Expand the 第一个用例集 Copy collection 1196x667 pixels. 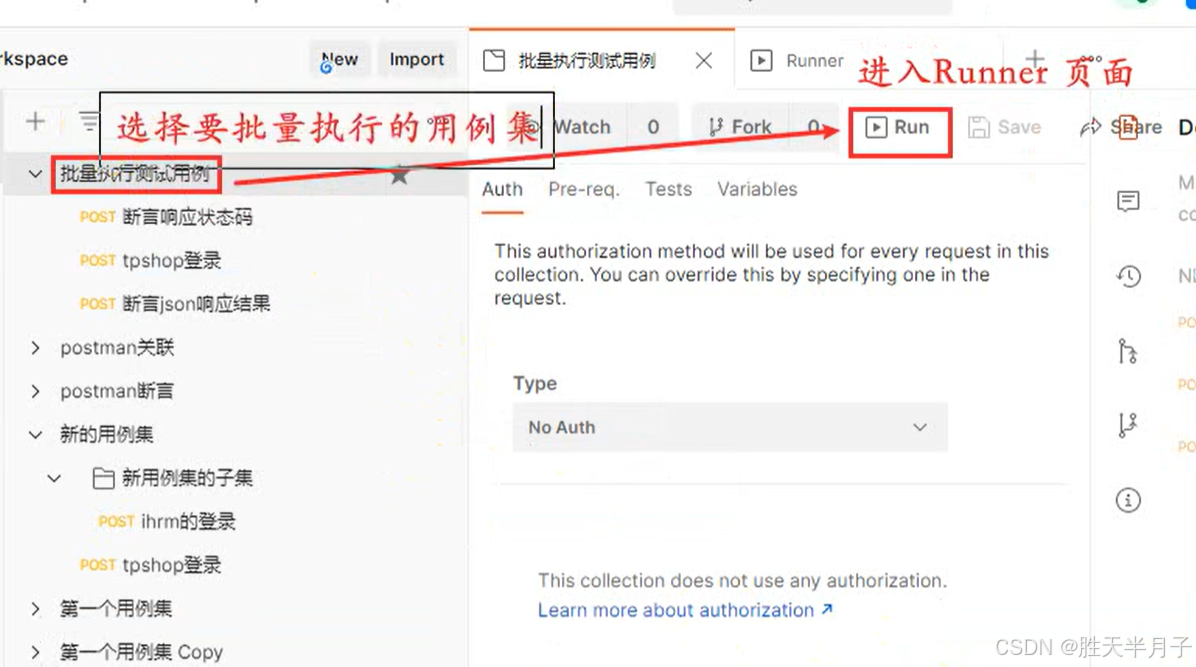[35, 652]
